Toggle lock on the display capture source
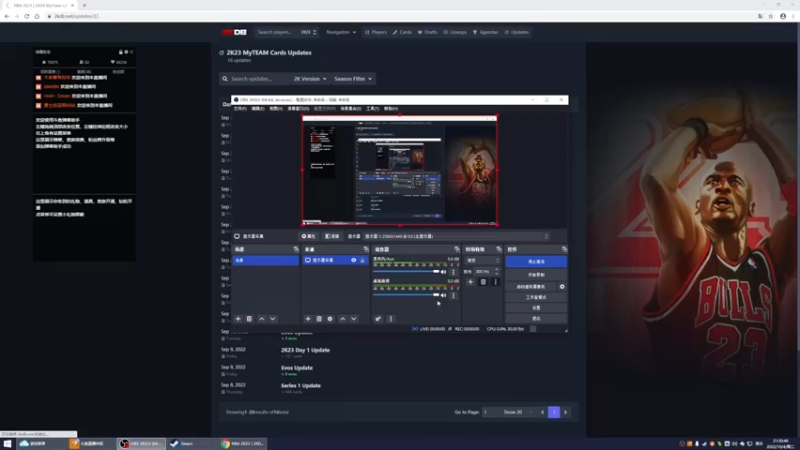800x450 pixels. pos(363,260)
